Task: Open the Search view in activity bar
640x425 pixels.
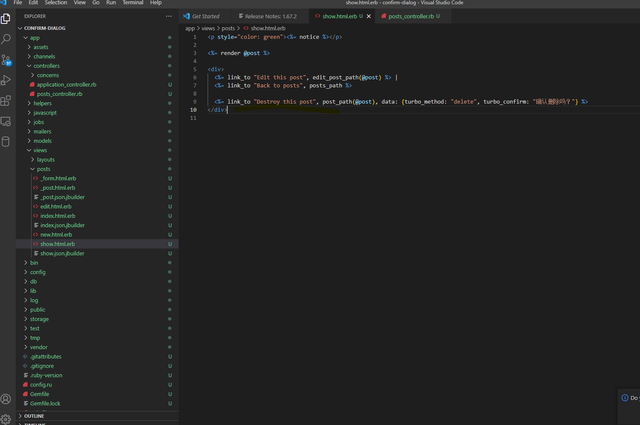Action: pos(6,38)
